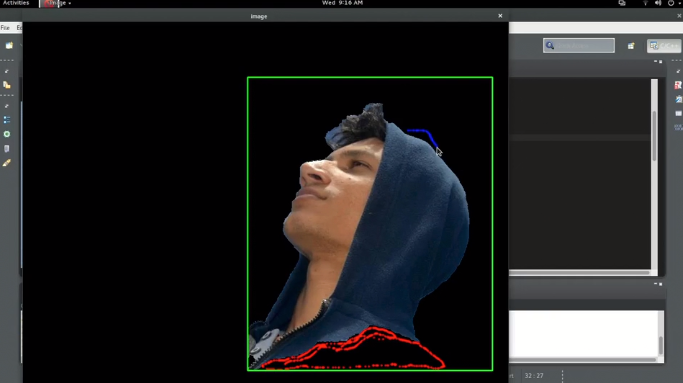Image resolution: width=683 pixels, height=383 pixels.
Task: Click the gray document icon in left sidebar
Action: point(7,149)
